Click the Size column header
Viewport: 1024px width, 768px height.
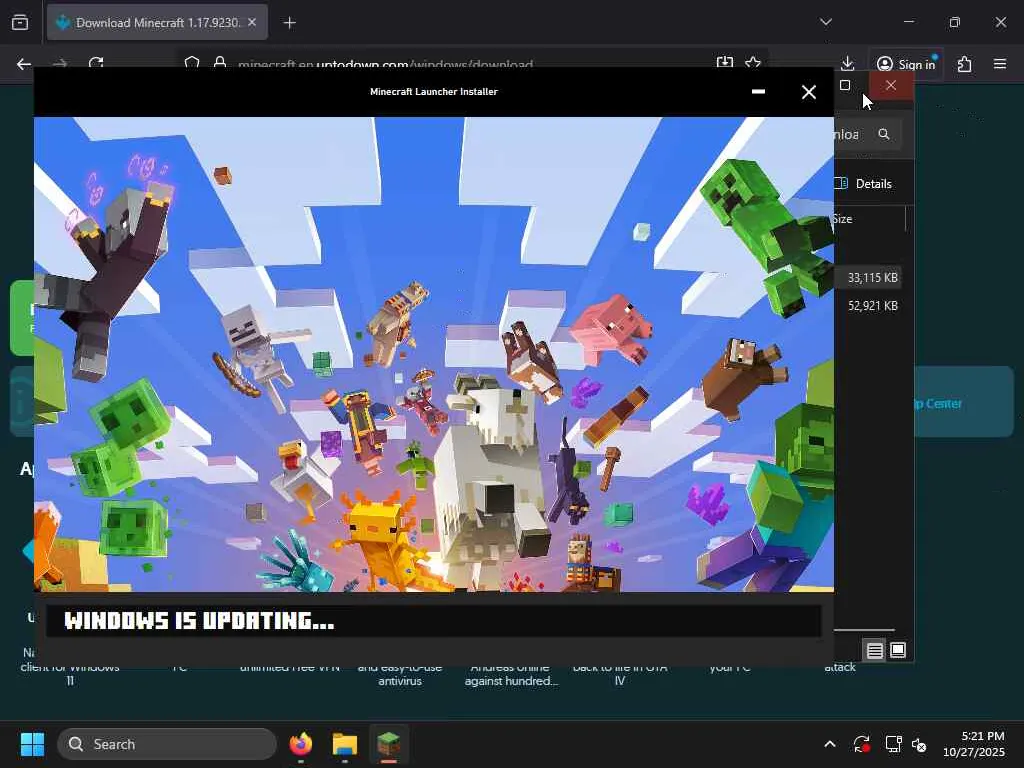842,219
